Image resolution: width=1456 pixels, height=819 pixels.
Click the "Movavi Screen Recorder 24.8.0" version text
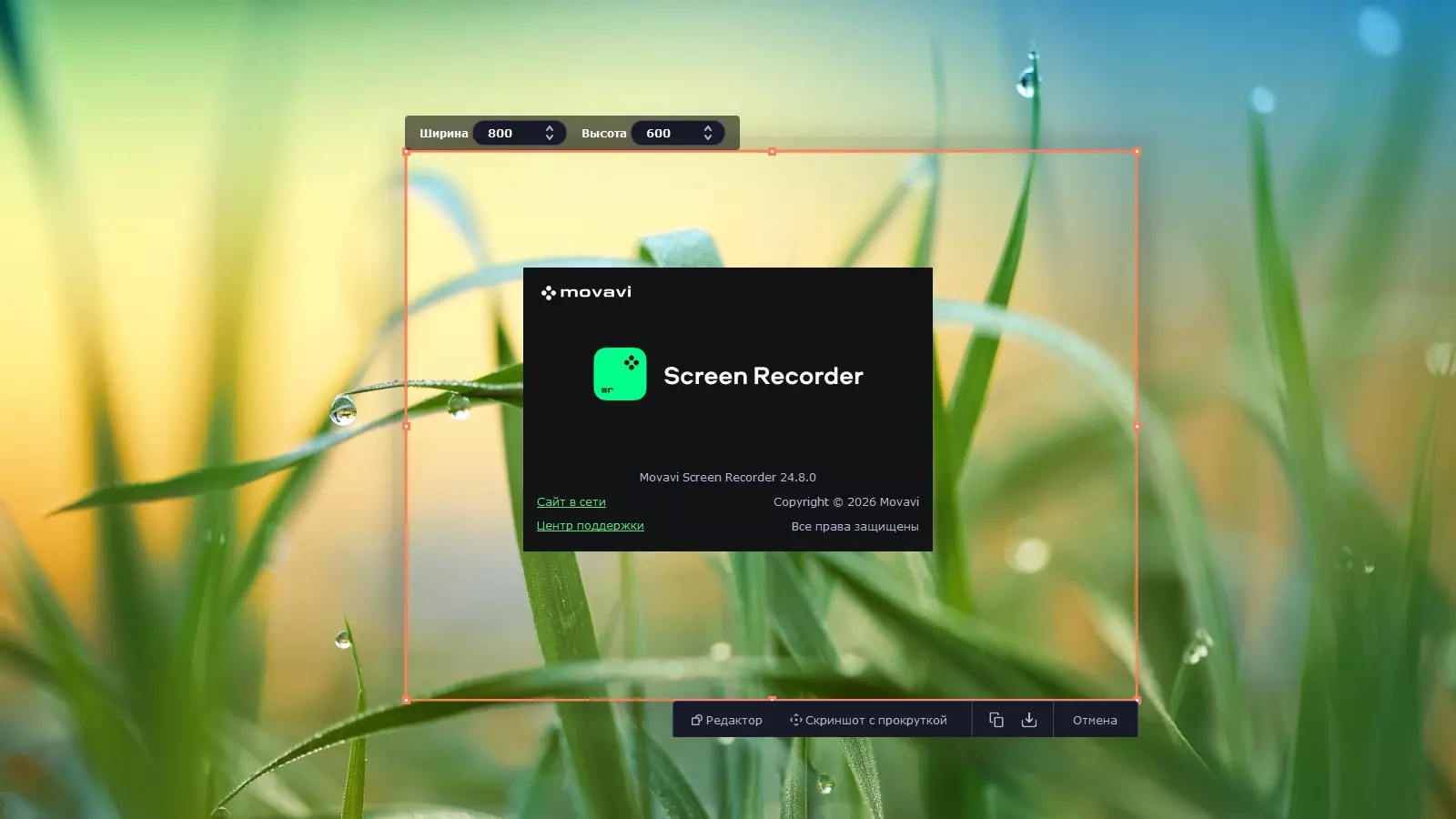click(728, 477)
